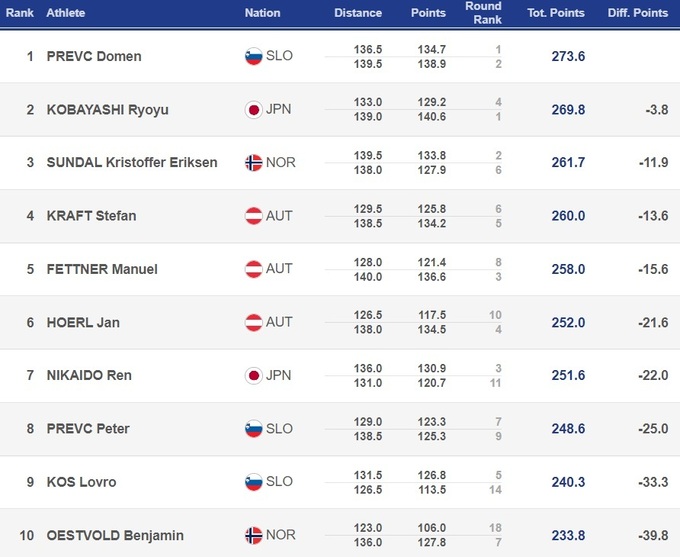Click Japan flag beside NIKAIDO Ren
Viewport: 680px width, 557px height.
[254, 375]
